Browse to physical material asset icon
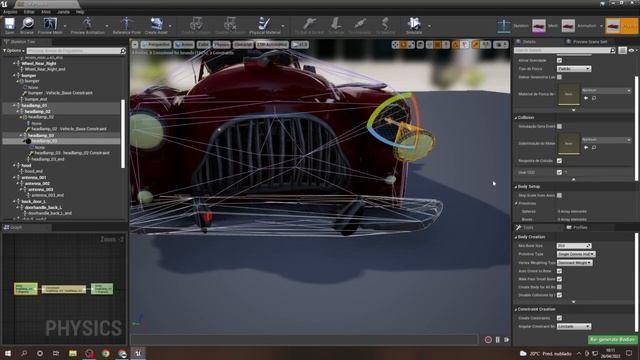640x360 pixels. (594, 98)
